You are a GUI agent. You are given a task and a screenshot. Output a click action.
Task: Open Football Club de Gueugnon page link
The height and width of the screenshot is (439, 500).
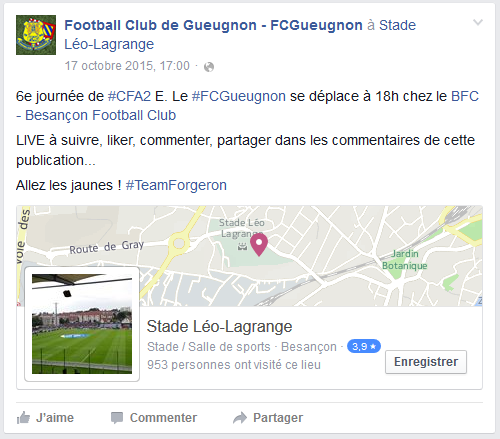coord(213,25)
